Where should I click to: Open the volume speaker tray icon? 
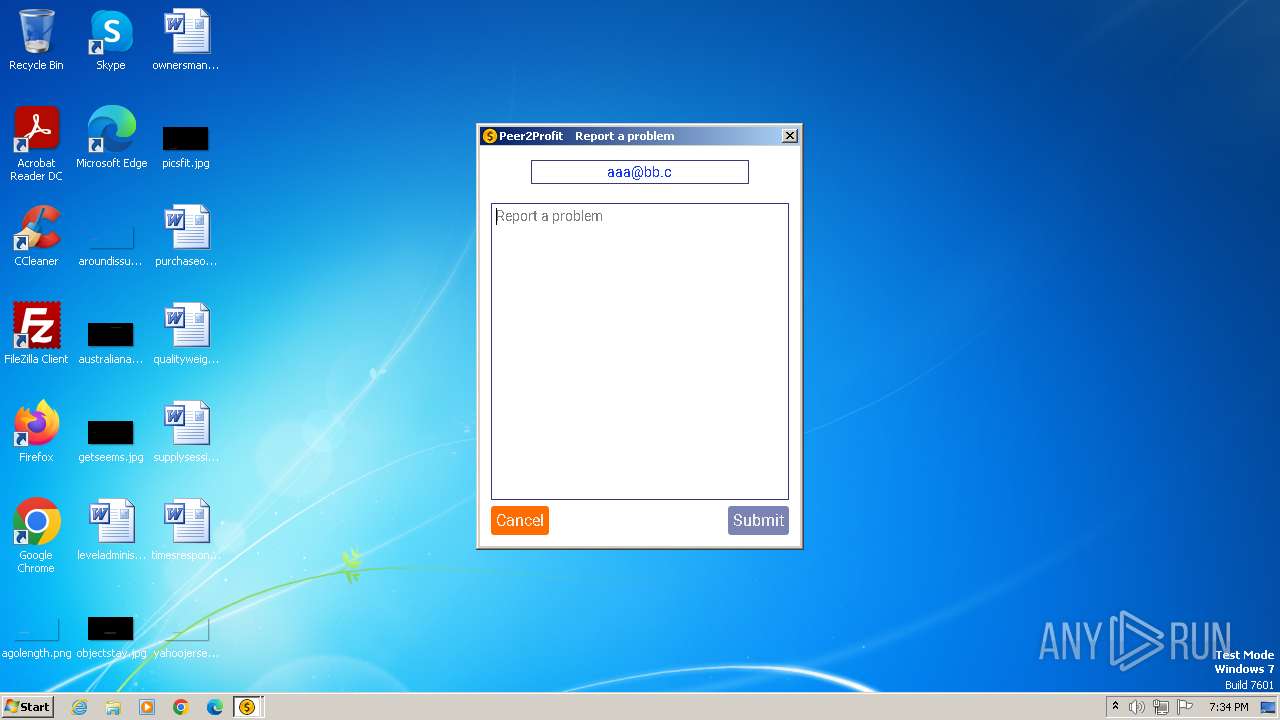coord(1137,707)
